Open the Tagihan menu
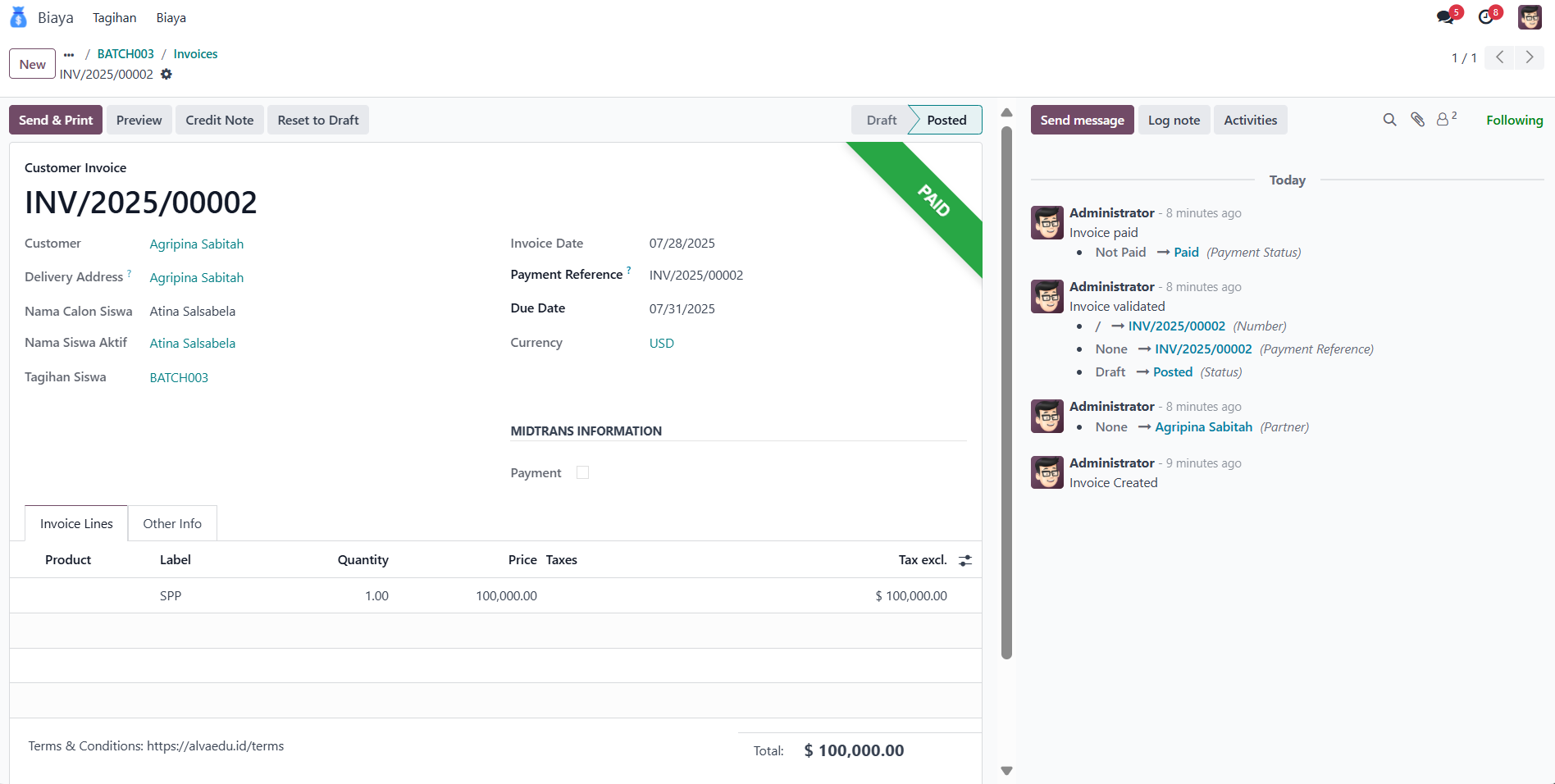 click(115, 18)
